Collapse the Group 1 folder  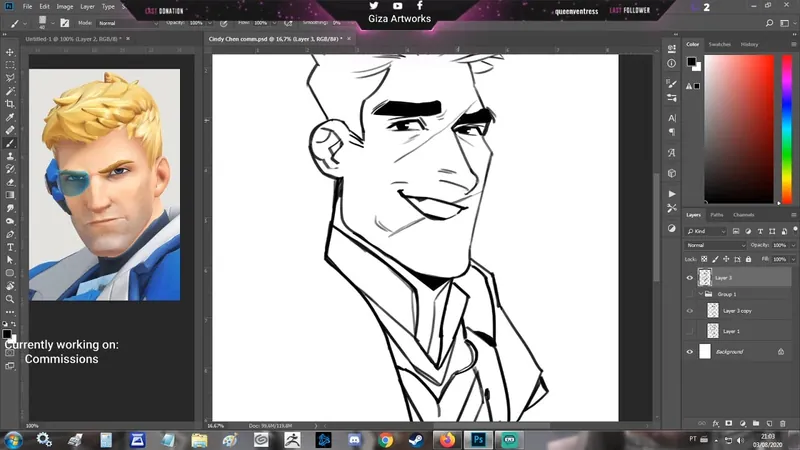tap(701, 294)
